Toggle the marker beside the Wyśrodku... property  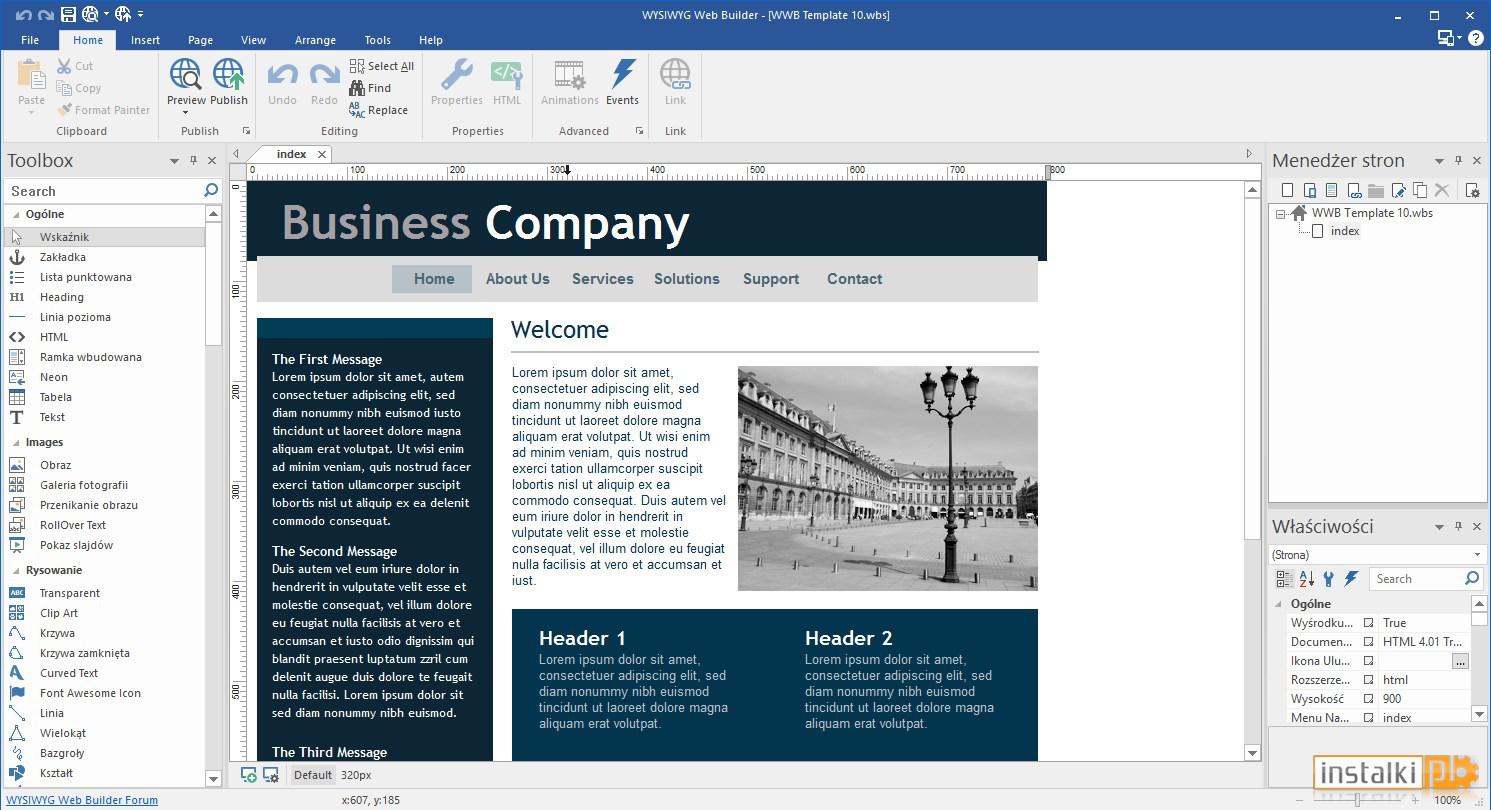click(1369, 623)
